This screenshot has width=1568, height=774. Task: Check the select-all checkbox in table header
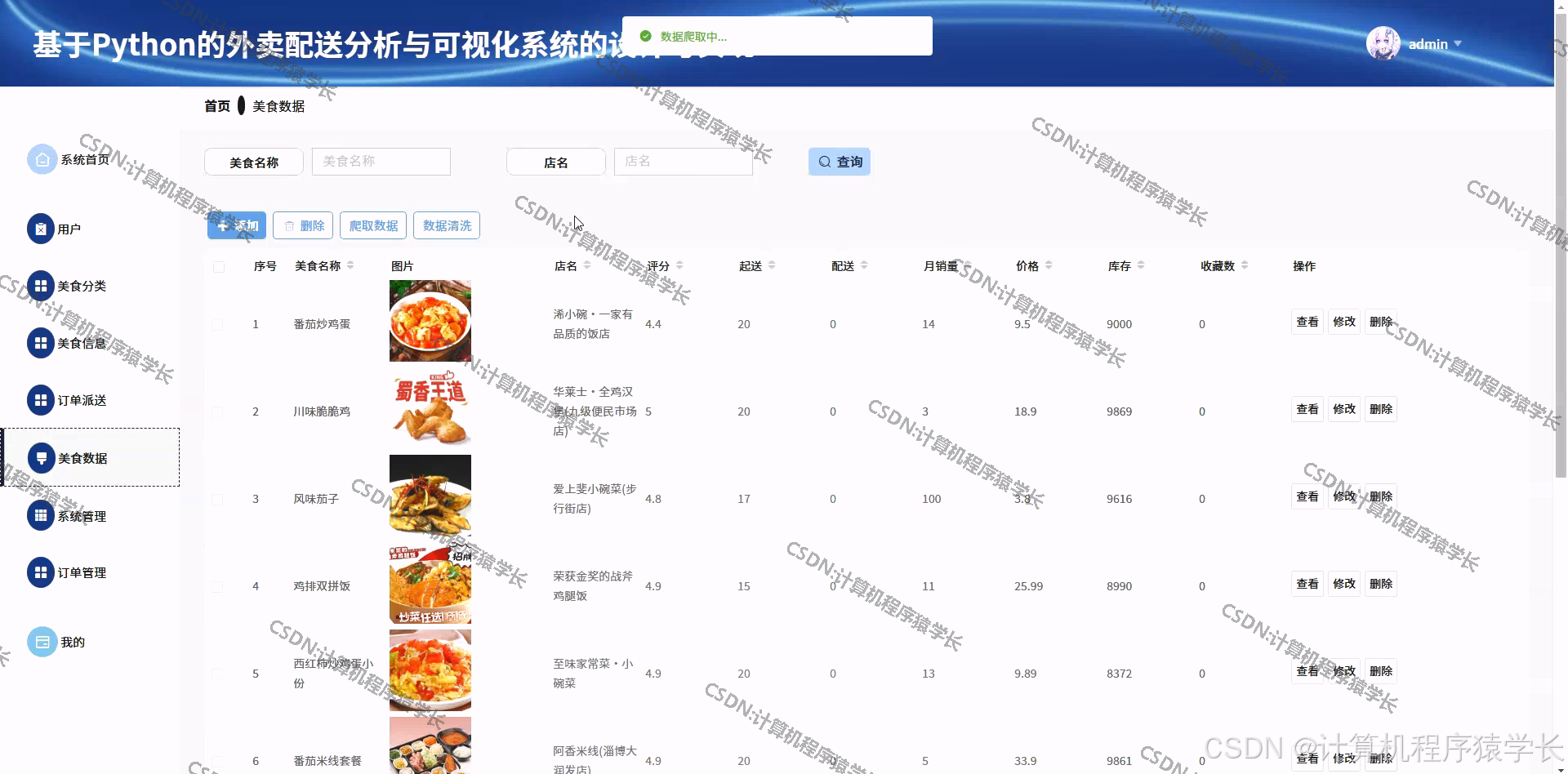(x=218, y=266)
